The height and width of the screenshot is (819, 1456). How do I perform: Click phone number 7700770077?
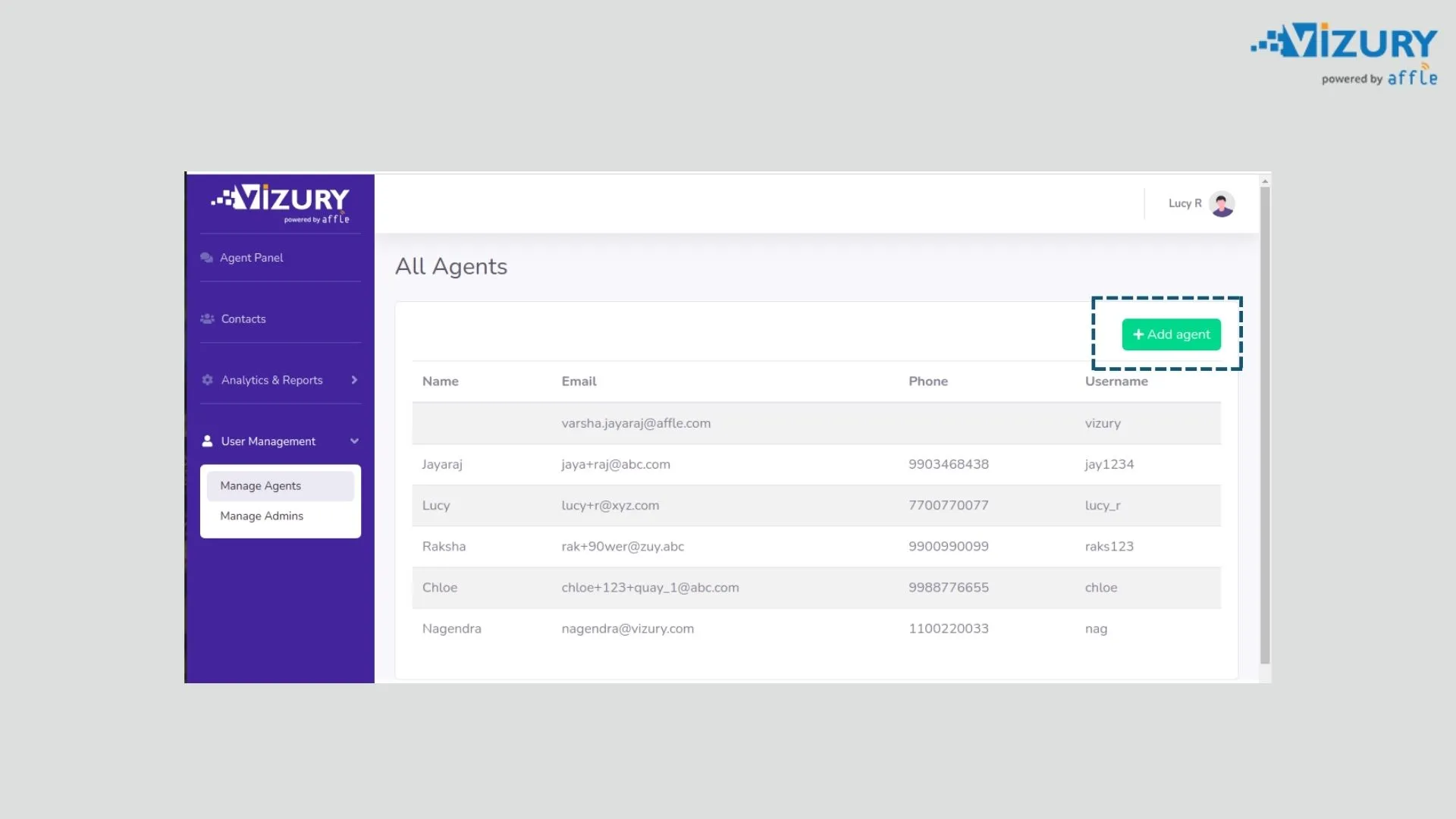click(x=949, y=505)
